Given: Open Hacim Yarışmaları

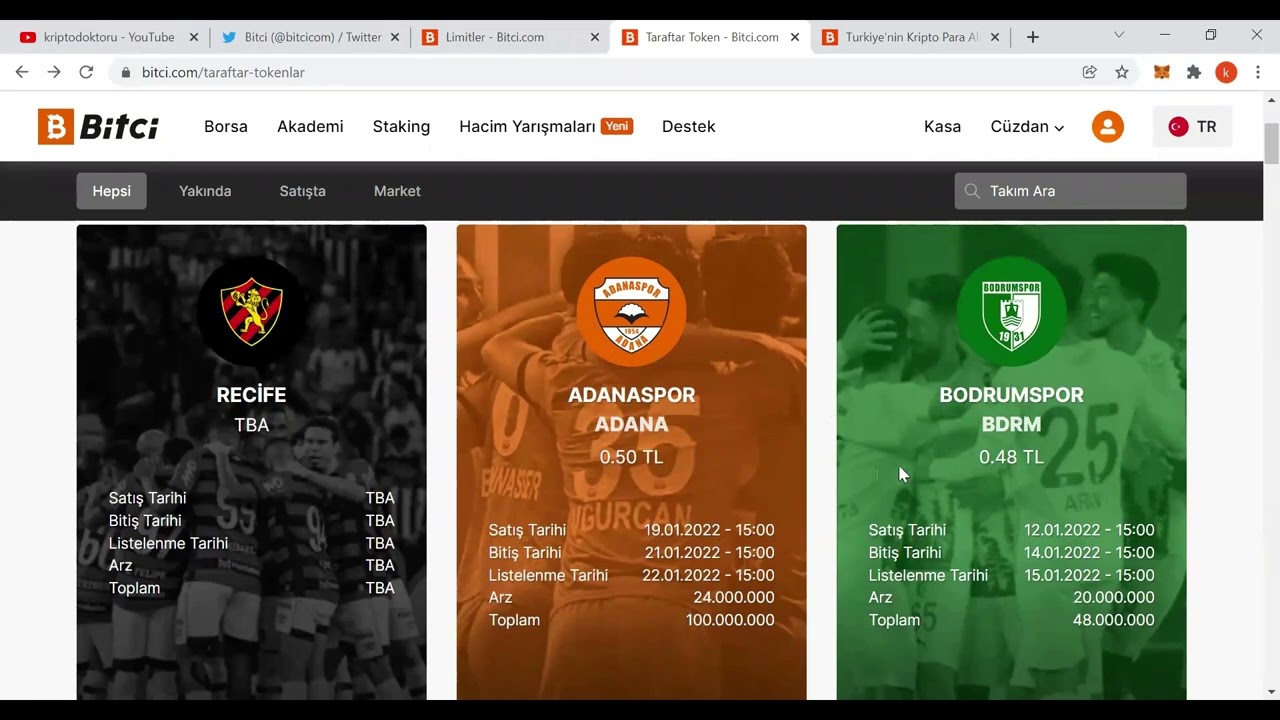Looking at the screenshot, I should [x=546, y=127].
